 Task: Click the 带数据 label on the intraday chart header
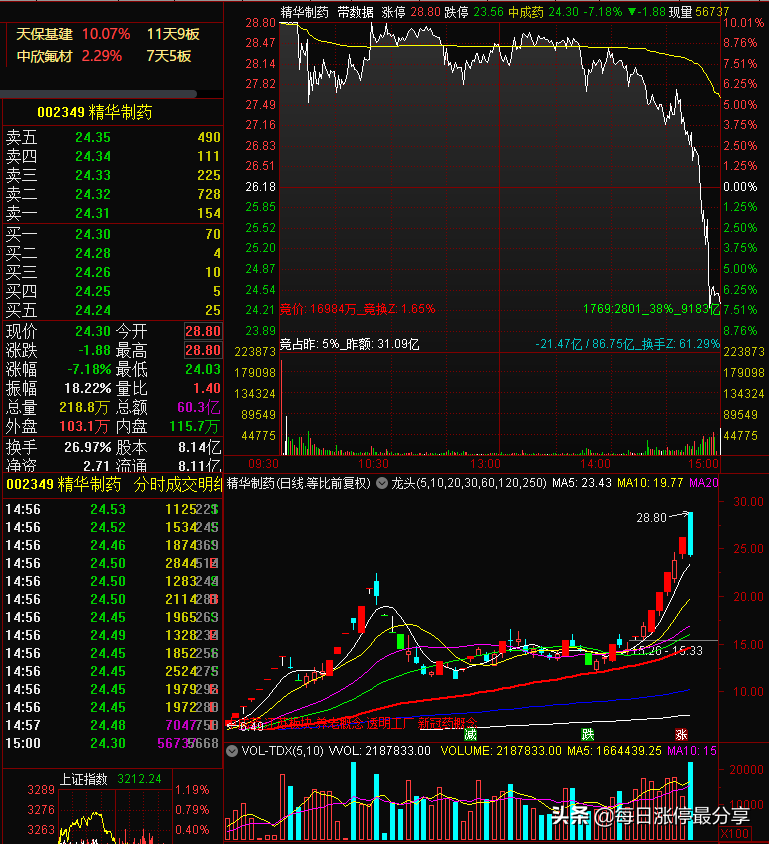click(x=356, y=12)
